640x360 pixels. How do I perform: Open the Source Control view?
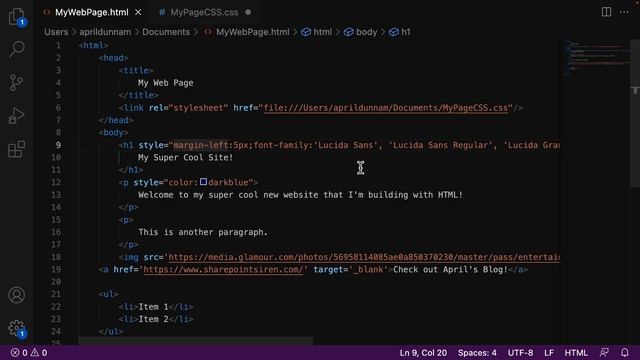(x=16, y=82)
